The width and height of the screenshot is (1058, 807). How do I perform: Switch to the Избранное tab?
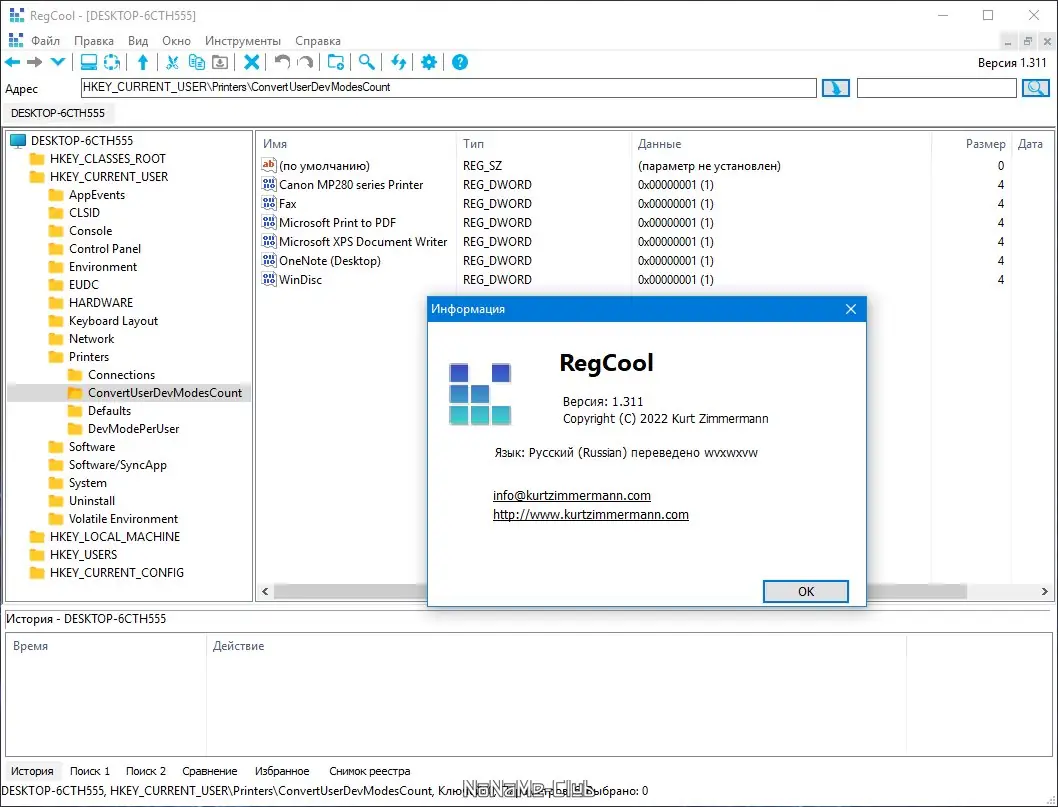(x=282, y=771)
